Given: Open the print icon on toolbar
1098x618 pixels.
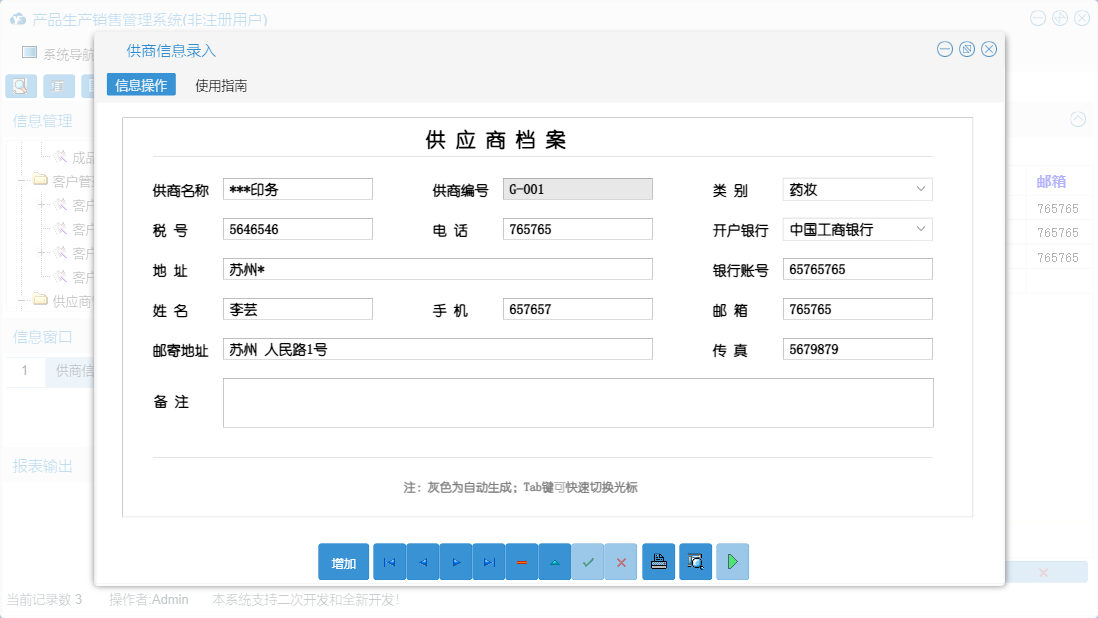Looking at the screenshot, I should pyautogui.click(x=658, y=561).
